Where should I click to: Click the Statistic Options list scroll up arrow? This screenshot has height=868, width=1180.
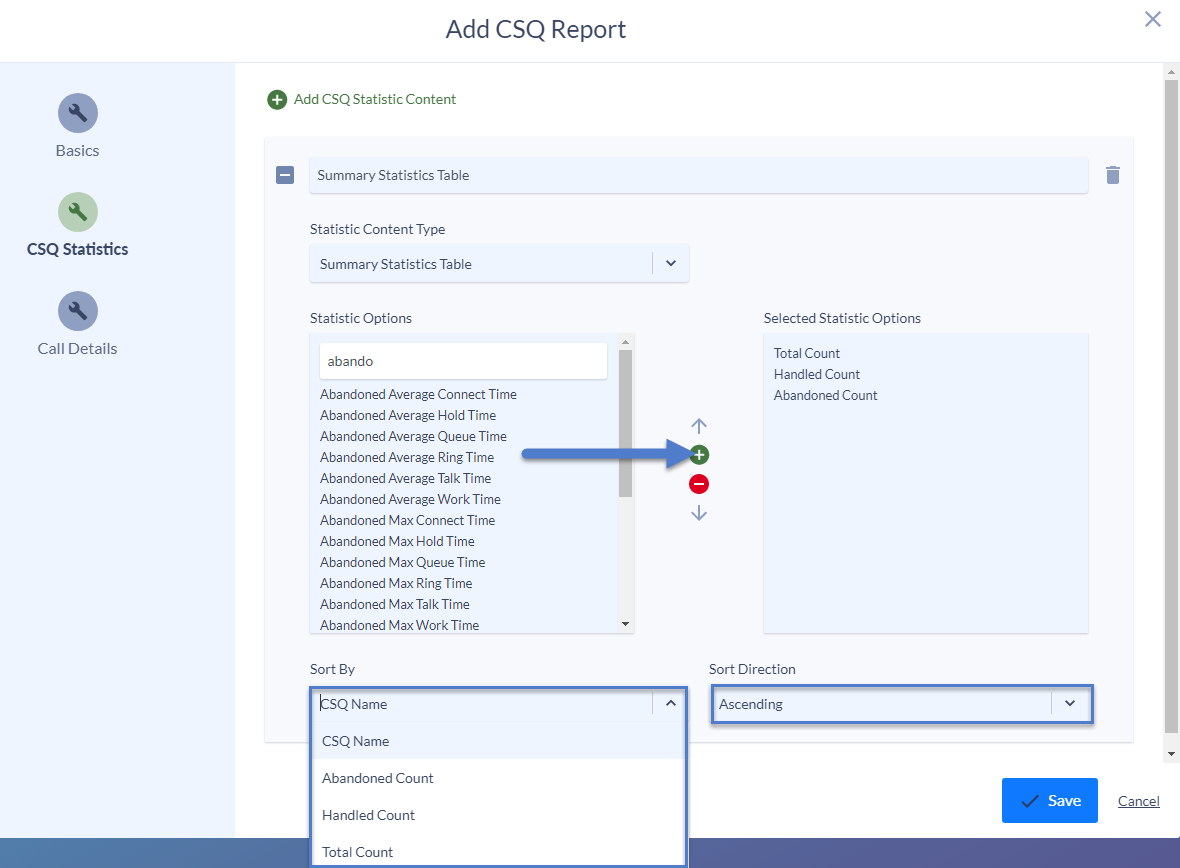point(625,342)
